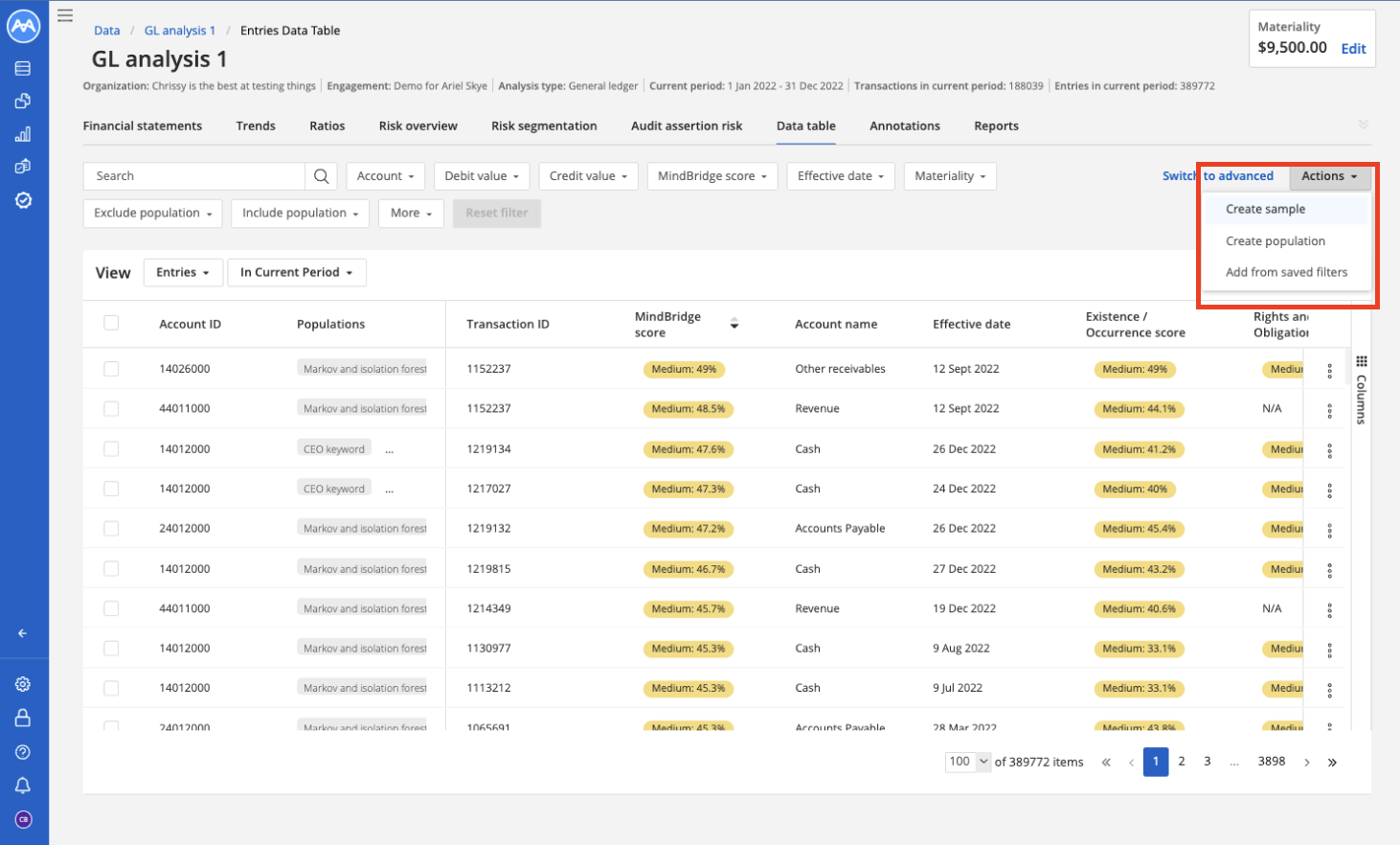Screen dimensions: 1400x845
Task: Collapse the sidebar with the back arrow
Action: (21, 633)
